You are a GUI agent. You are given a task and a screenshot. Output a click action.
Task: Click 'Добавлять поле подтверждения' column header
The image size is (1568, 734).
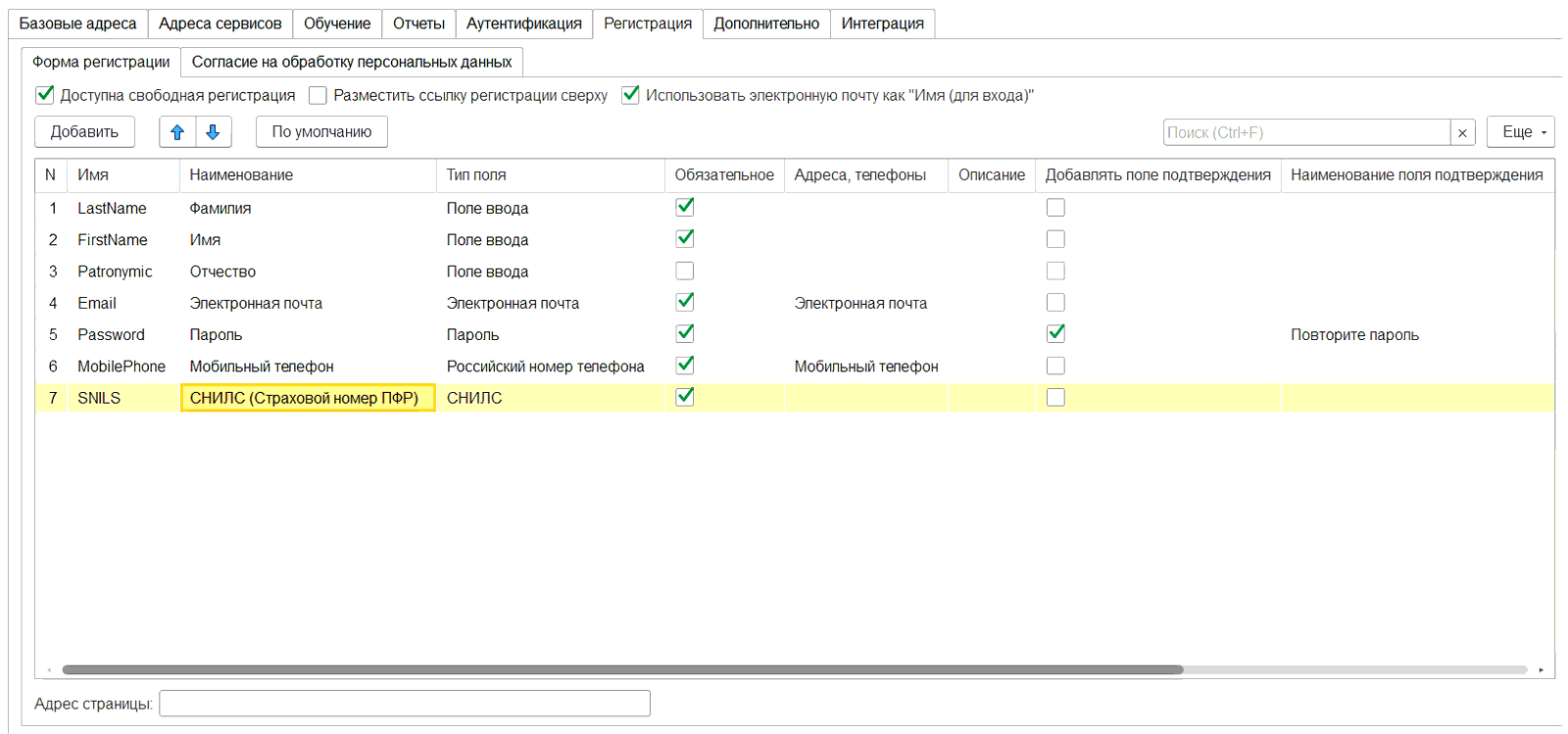tap(1158, 174)
